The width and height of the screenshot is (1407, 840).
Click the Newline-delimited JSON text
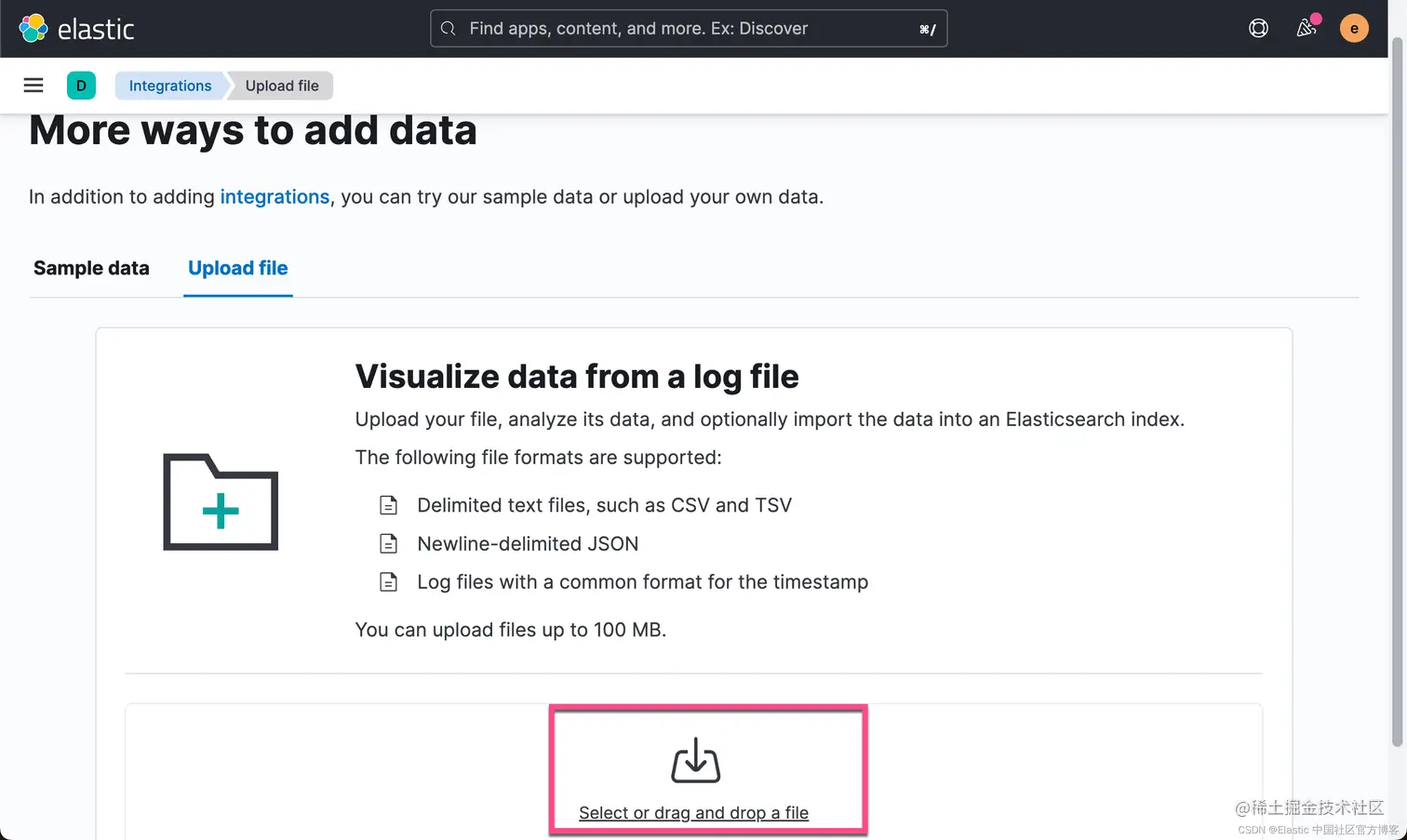(x=528, y=543)
